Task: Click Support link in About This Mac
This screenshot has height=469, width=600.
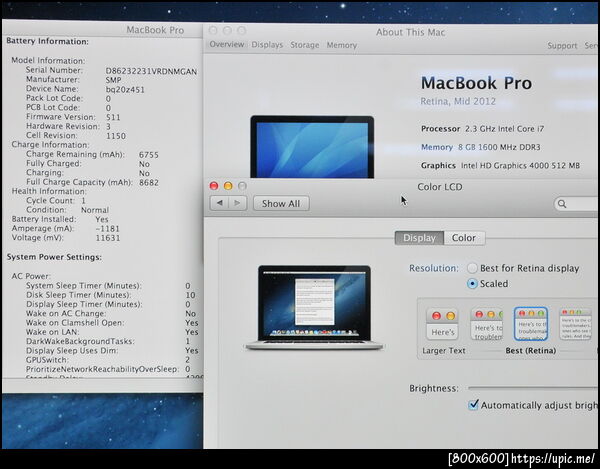Action: [x=562, y=46]
